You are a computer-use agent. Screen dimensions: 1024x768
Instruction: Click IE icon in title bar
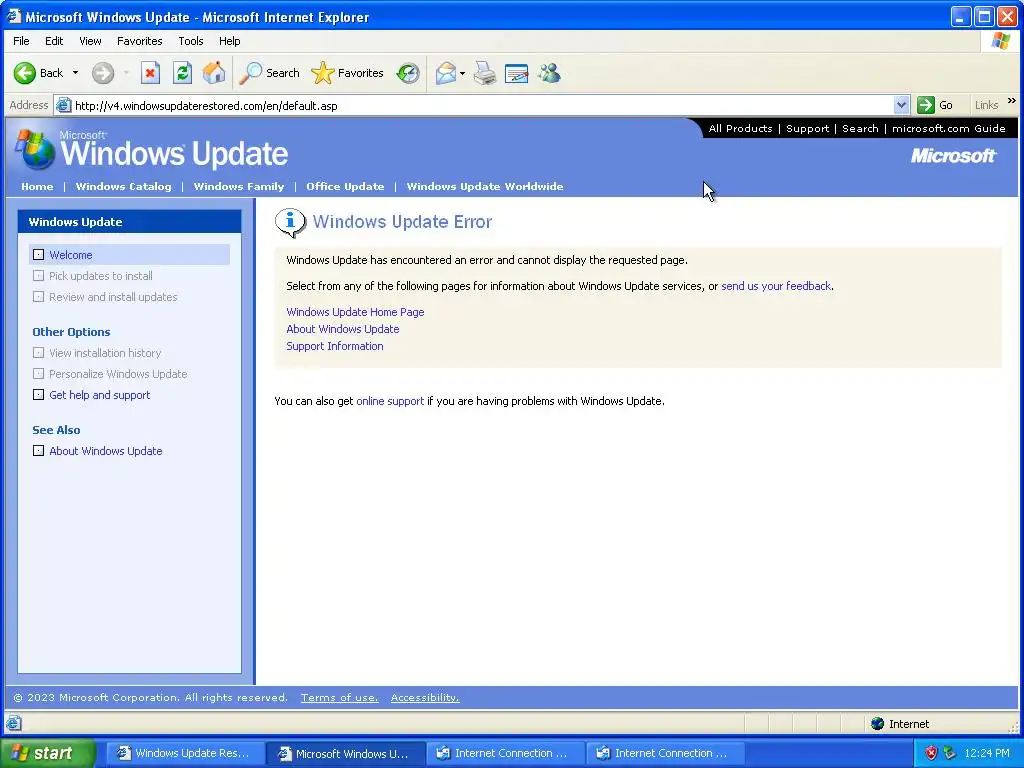[x=14, y=16]
